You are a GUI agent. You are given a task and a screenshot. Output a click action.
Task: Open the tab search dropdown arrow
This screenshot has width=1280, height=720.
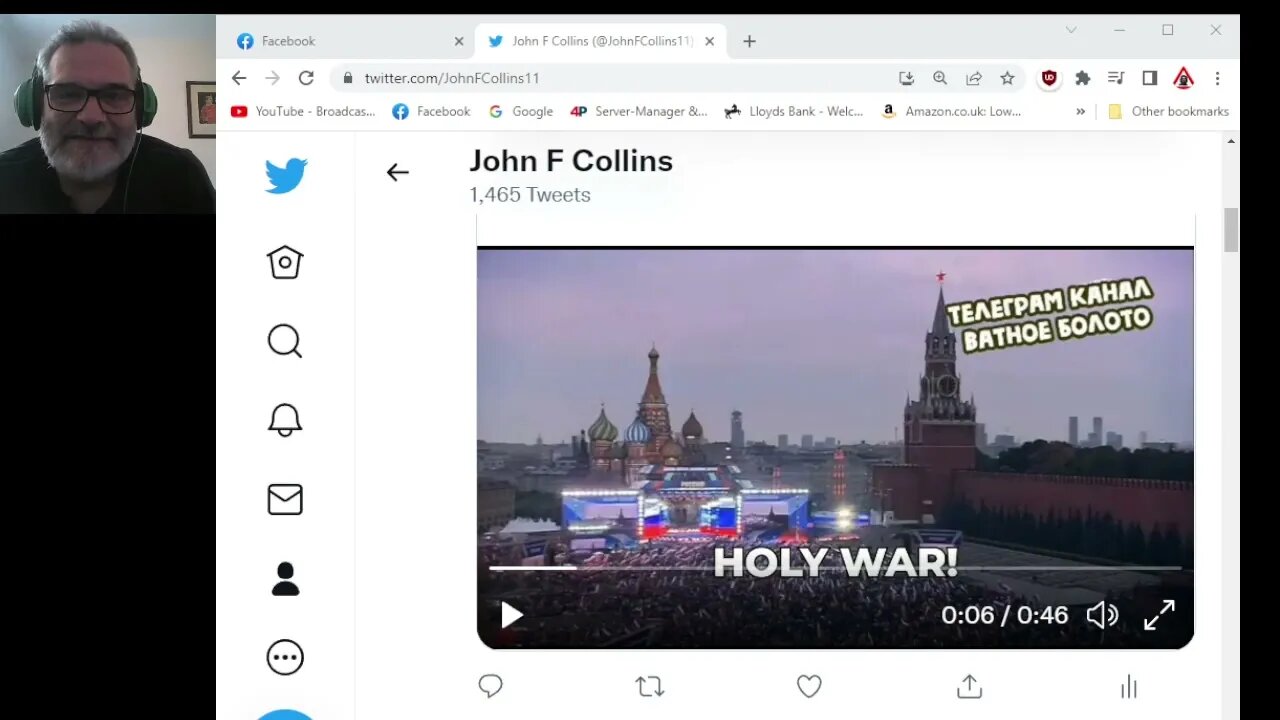click(x=1071, y=30)
